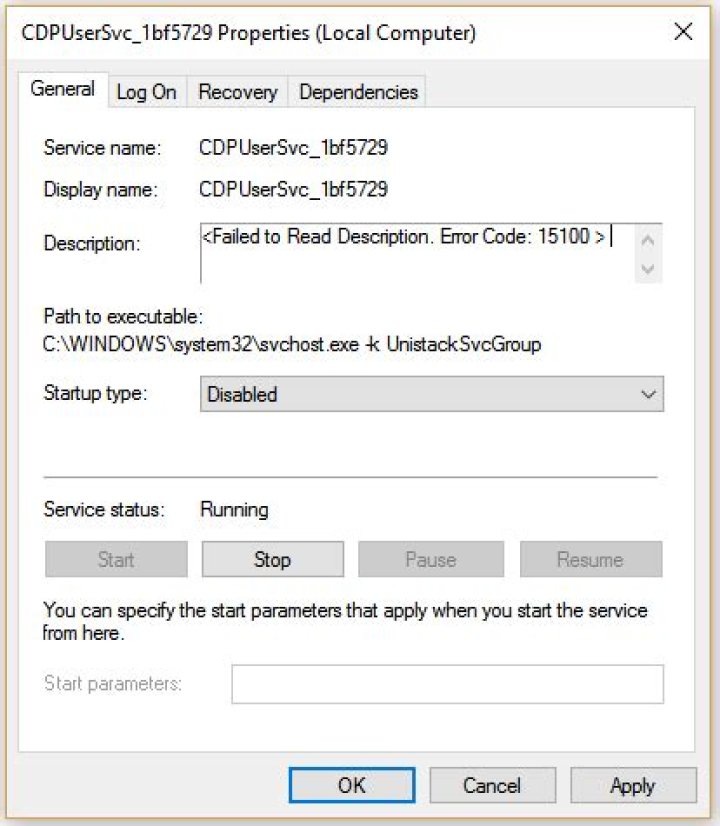Image resolution: width=720 pixels, height=826 pixels.
Task: Click the Service name label text
Action: pos(100,147)
